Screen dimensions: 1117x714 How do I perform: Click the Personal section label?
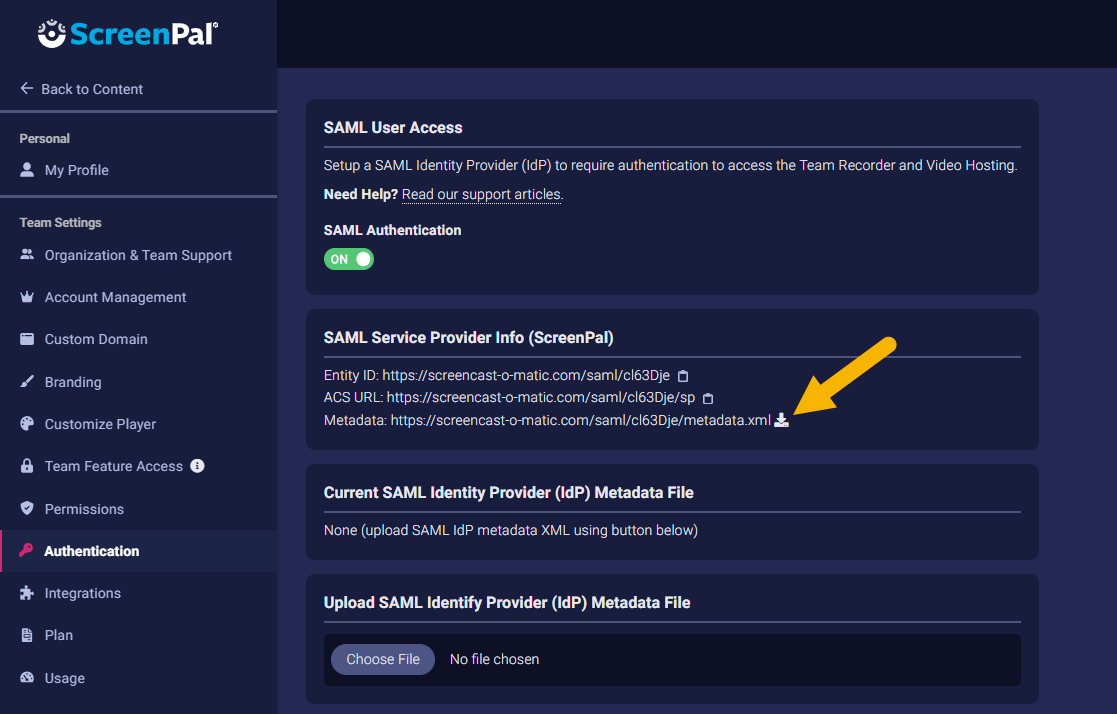tap(45, 138)
